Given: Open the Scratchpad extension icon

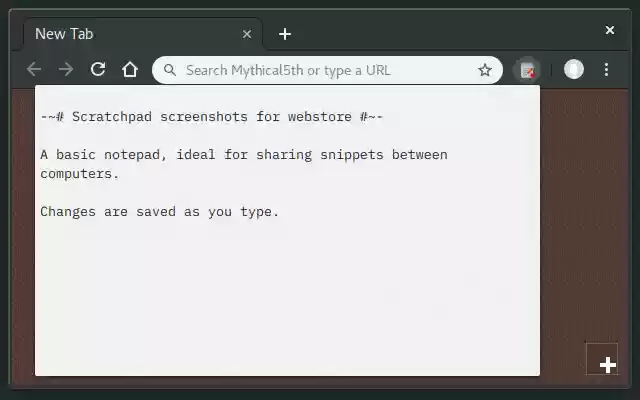Looking at the screenshot, I should 527,70.
